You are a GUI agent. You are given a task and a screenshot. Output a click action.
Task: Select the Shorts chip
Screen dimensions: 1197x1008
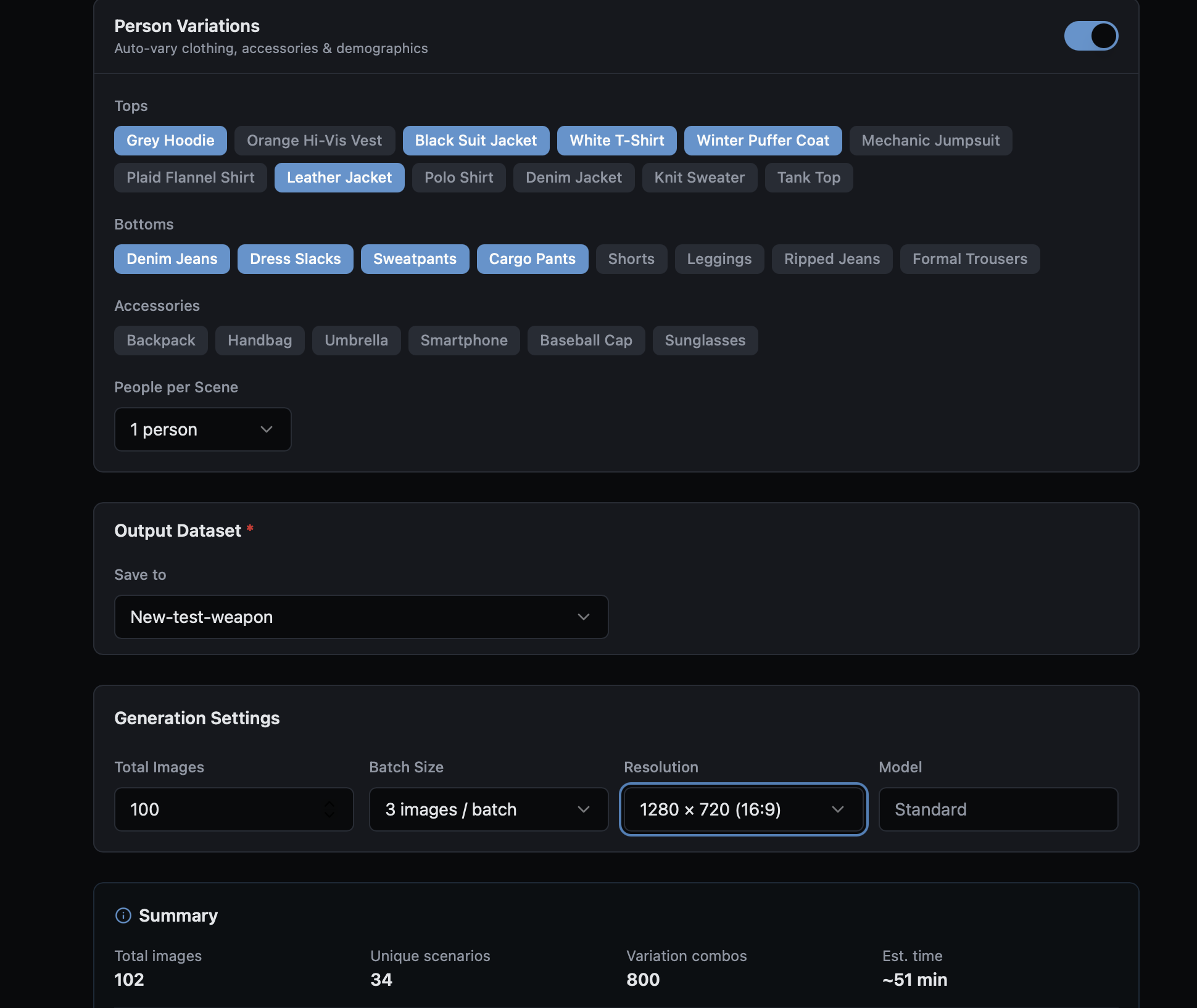pos(631,259)
